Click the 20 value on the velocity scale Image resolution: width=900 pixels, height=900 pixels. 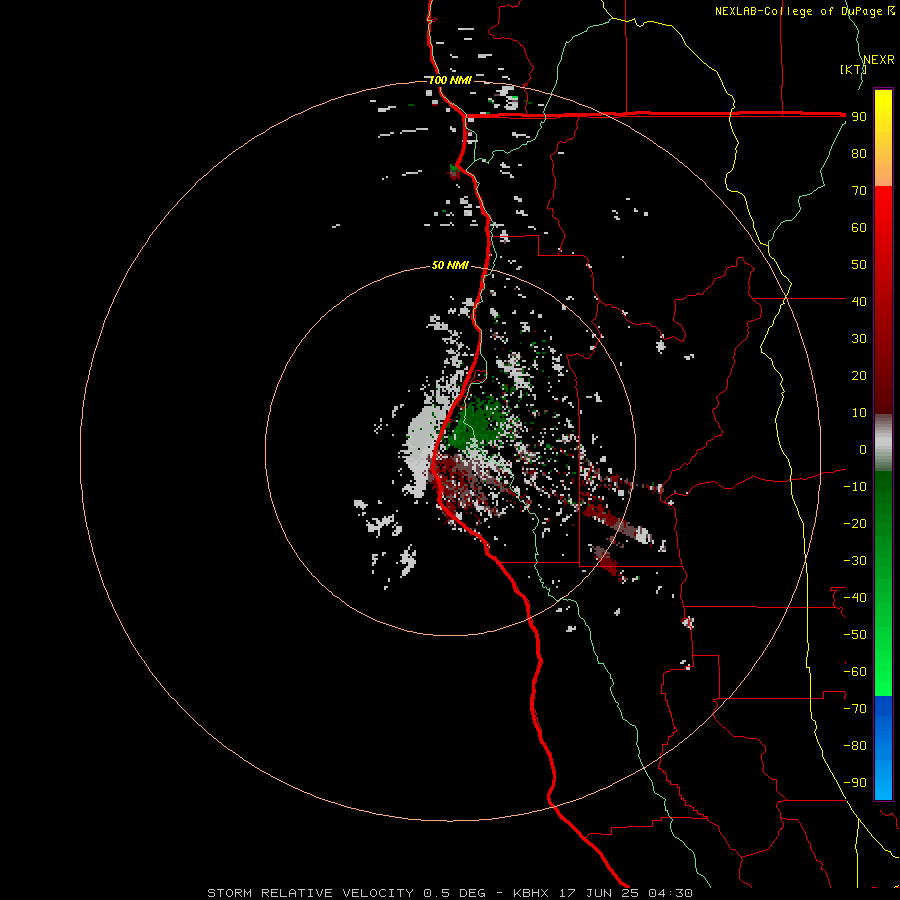click(859, 375)
